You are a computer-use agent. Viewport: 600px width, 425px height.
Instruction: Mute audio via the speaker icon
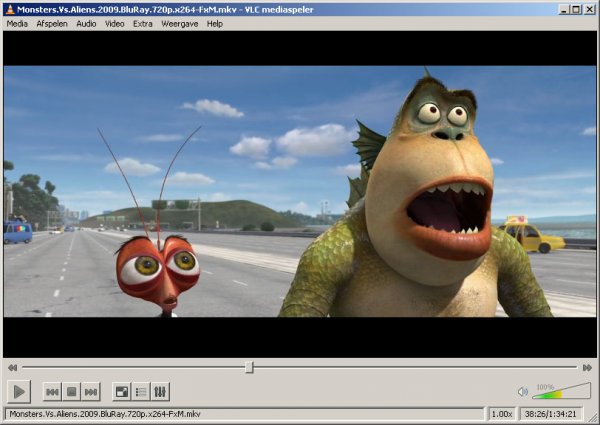pos(522,392)
